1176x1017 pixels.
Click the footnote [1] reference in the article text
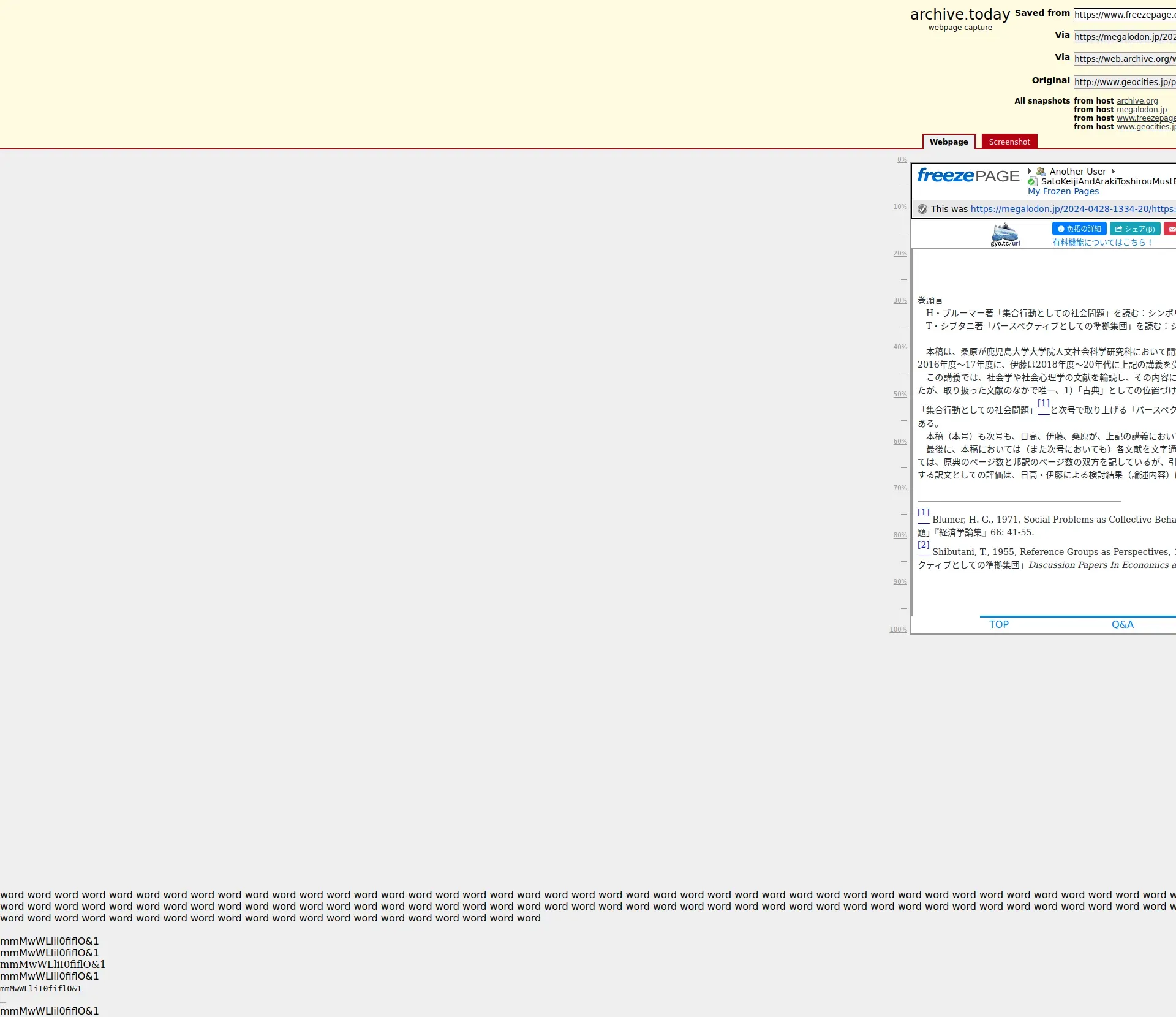click(x=1043, y=403)
